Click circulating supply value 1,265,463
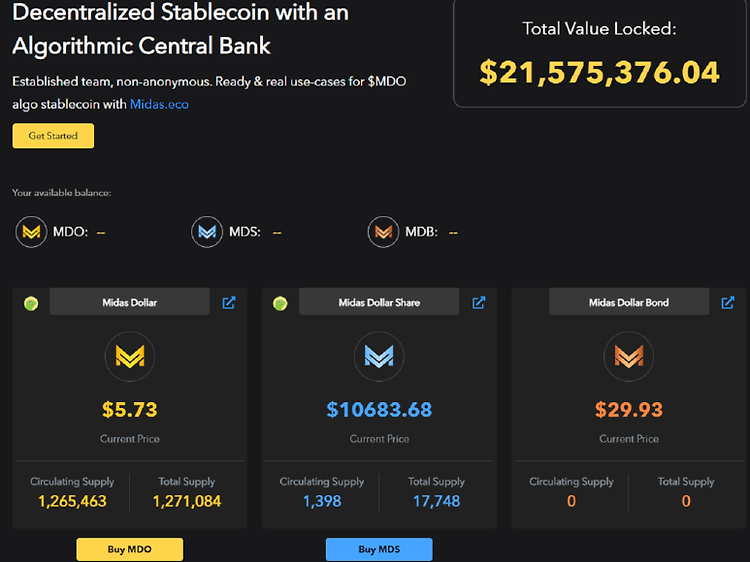 pos(72,501)
